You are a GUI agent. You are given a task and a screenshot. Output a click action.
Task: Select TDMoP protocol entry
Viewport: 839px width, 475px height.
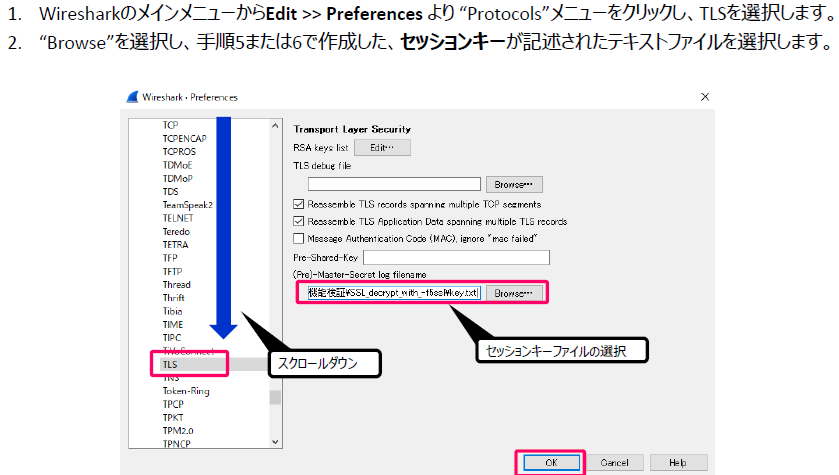pyautogui.click(x=178, y=179)
